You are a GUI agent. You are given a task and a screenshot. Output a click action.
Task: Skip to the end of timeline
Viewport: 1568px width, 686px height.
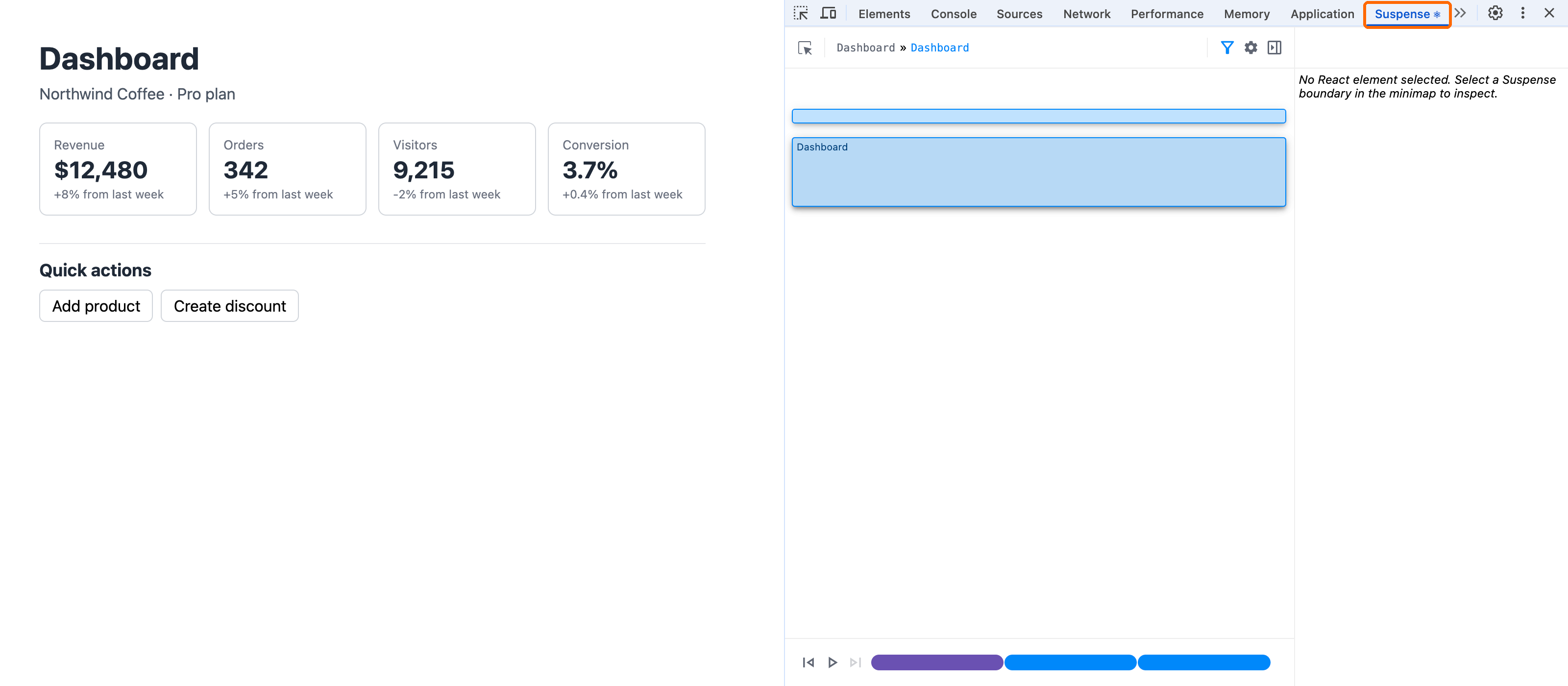(855, 662)
